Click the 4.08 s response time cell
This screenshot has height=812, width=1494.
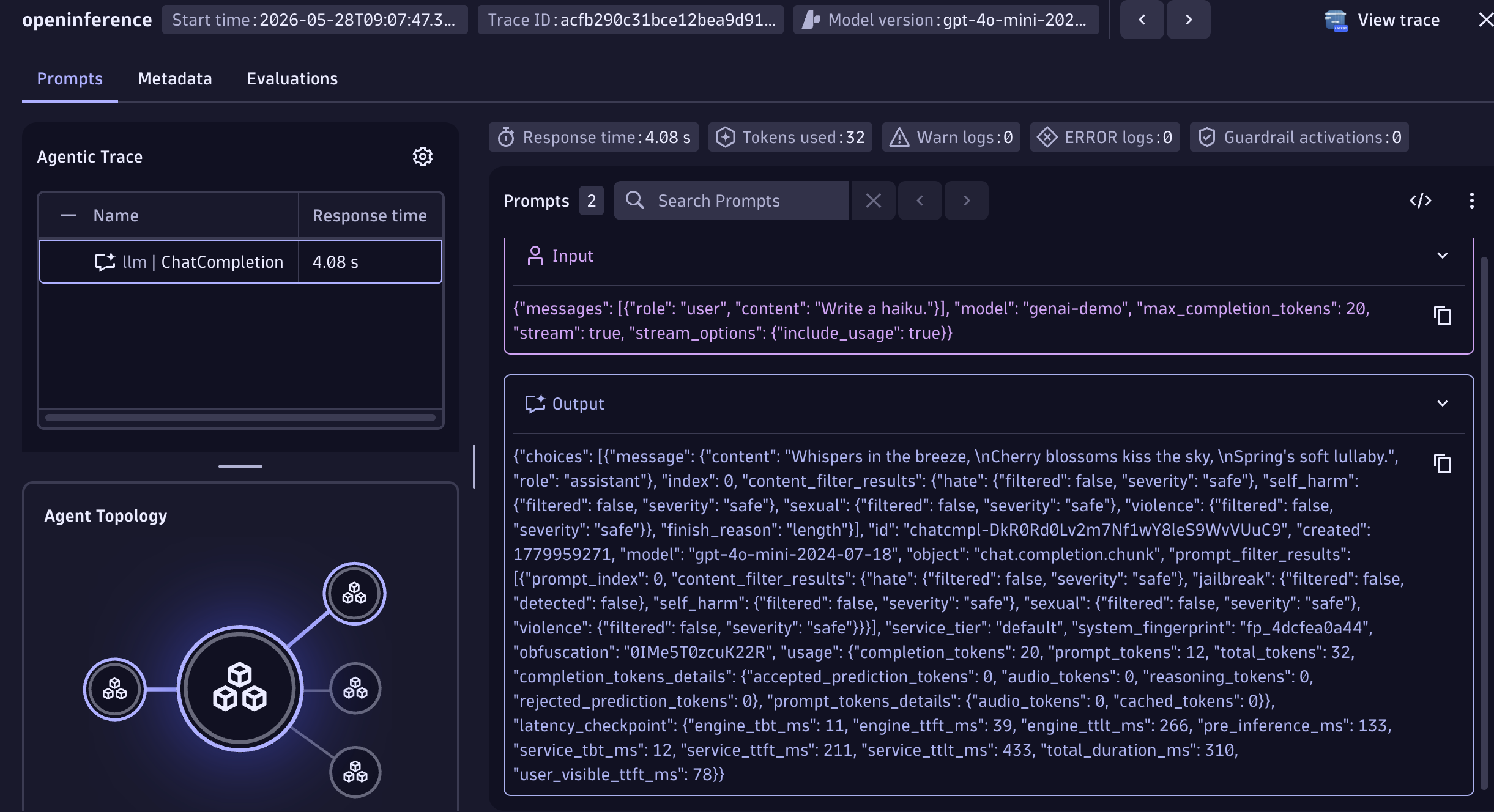coord(370,262)
